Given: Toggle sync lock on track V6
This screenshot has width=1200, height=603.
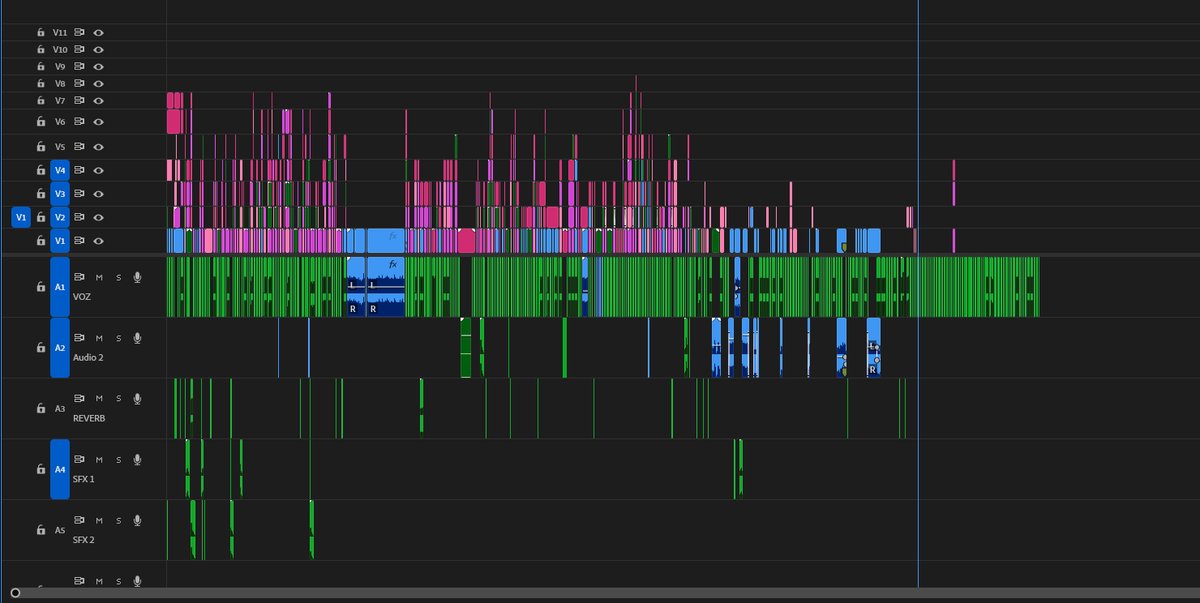Looking at the screenshot, I should coord(79,121).
